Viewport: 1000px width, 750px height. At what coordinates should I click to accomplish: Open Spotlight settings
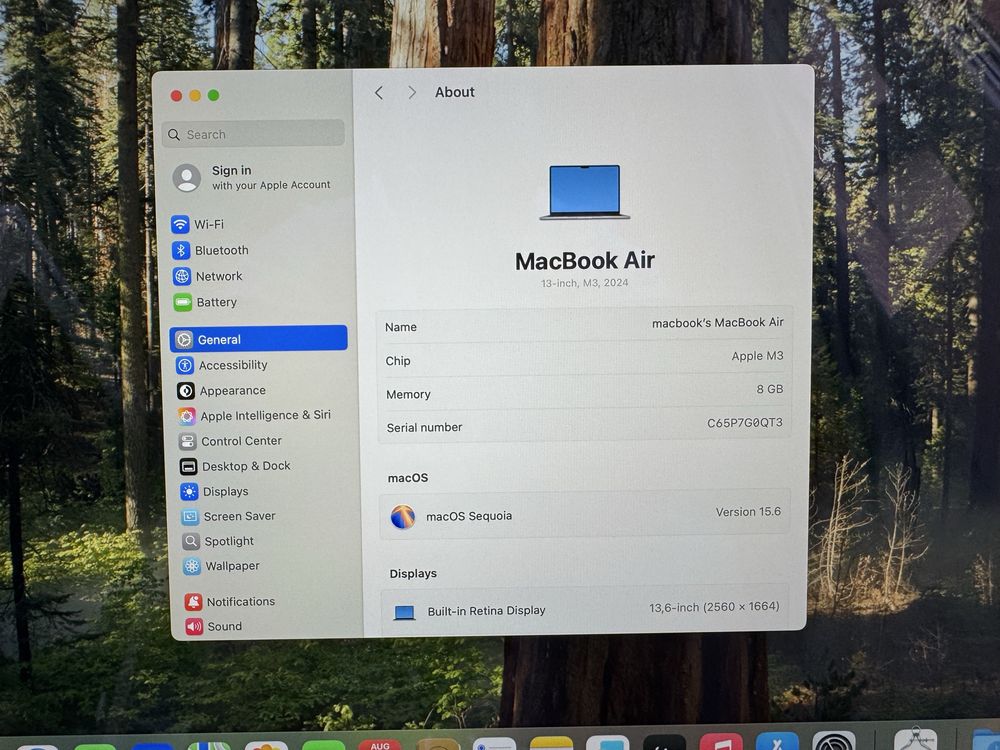click(218, 541)
